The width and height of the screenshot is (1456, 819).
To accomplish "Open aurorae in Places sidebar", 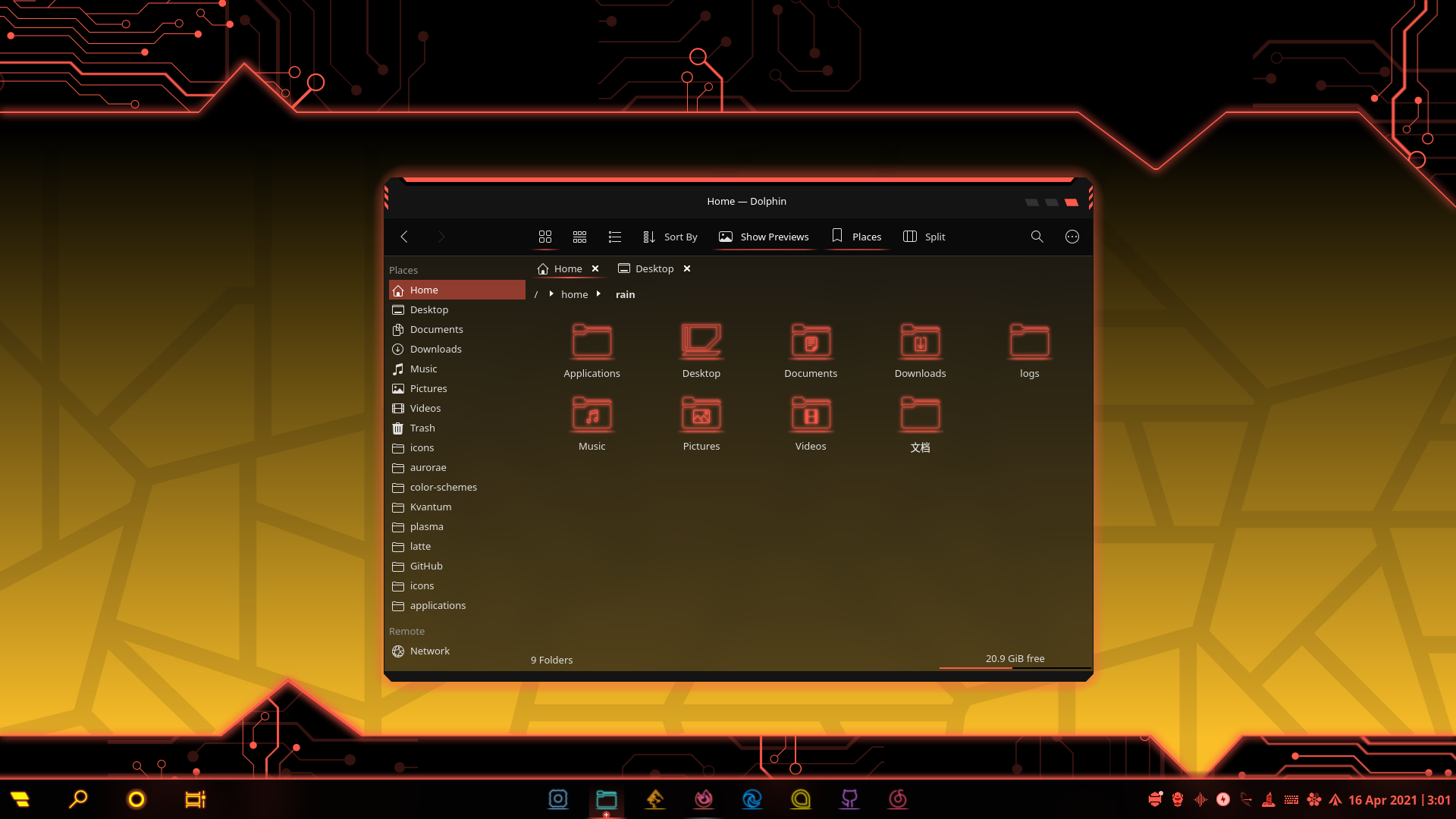I will coord(457,467).
